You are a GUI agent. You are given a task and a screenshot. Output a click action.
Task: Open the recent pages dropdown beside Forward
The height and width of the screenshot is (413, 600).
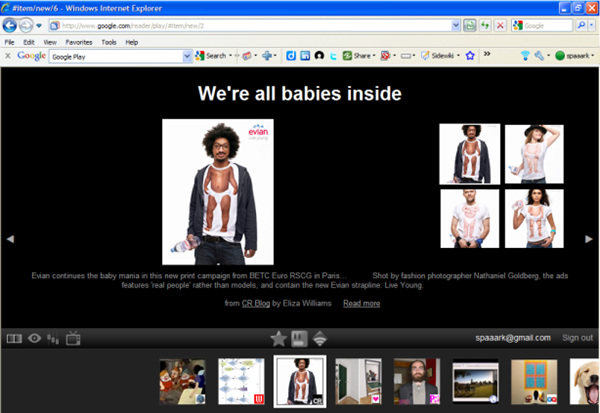click(x=39, y=26)
